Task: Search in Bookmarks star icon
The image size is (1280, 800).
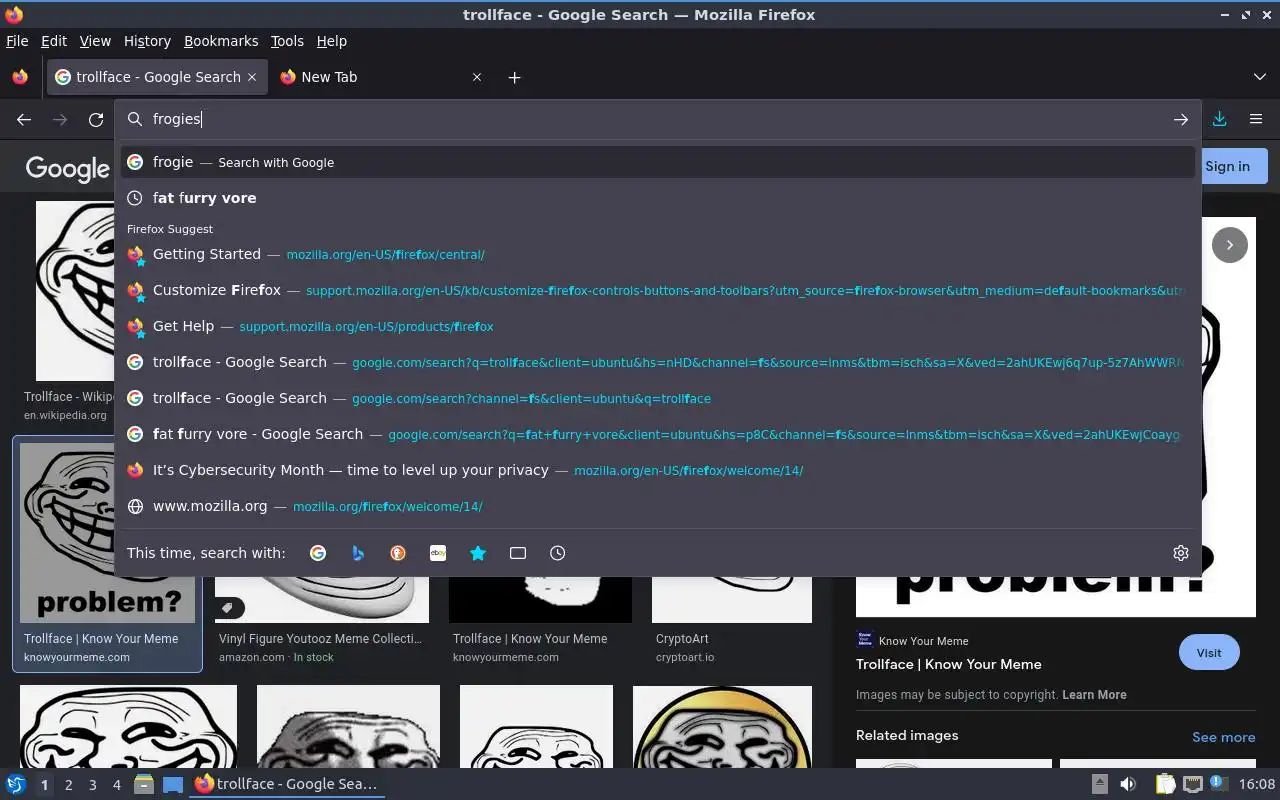Action: coord(478,553)
